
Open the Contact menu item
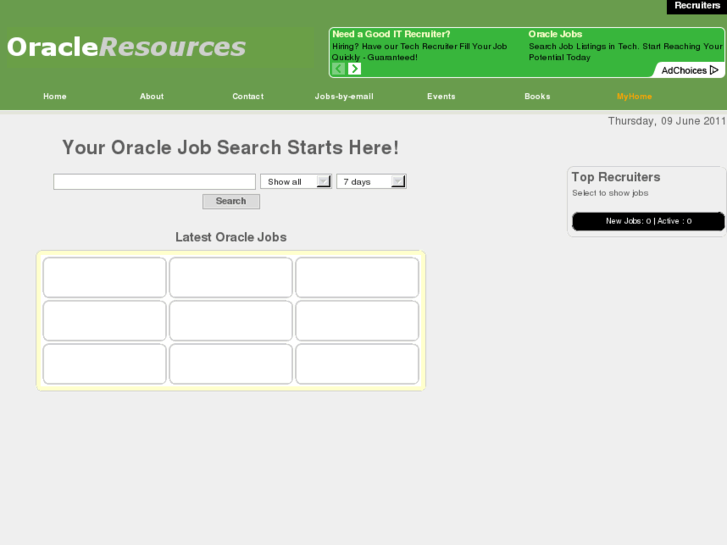click(x=248, y=96)
